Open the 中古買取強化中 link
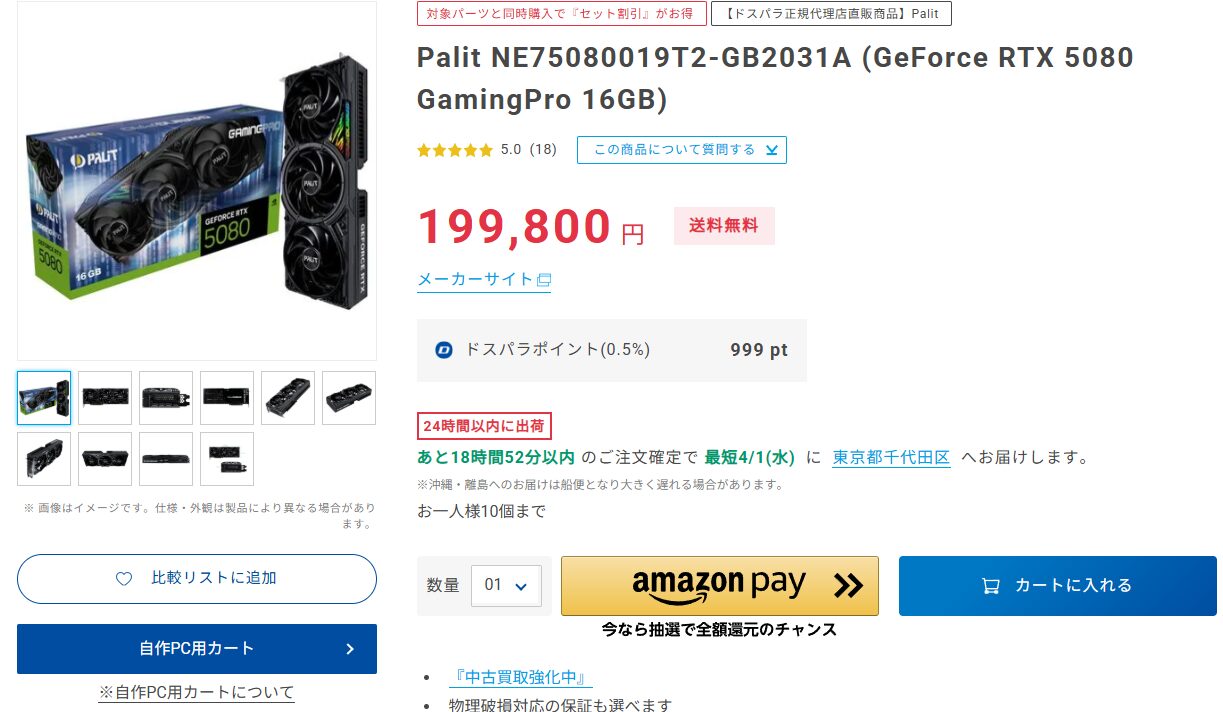This screenshot has height=712, width=1223. [520, 677]
